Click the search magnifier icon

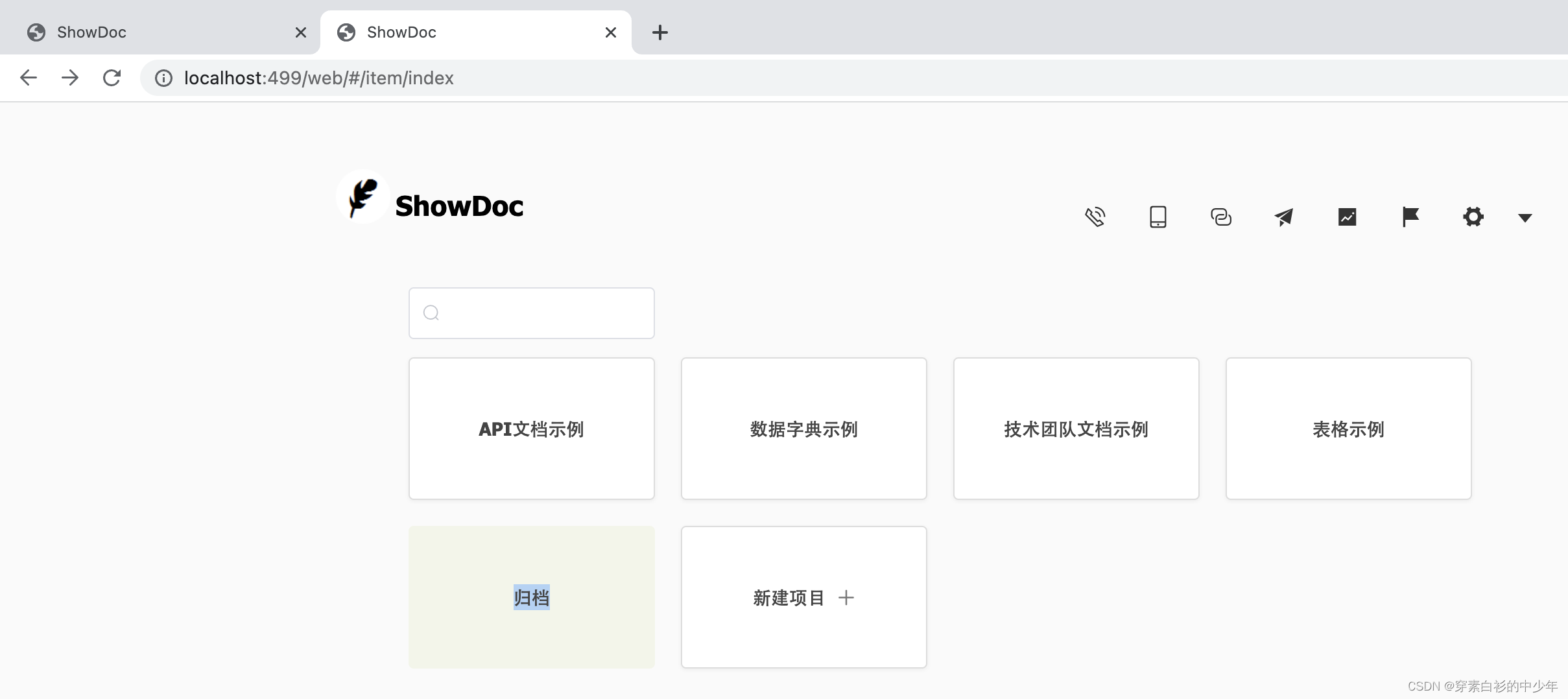coord(431,313)
